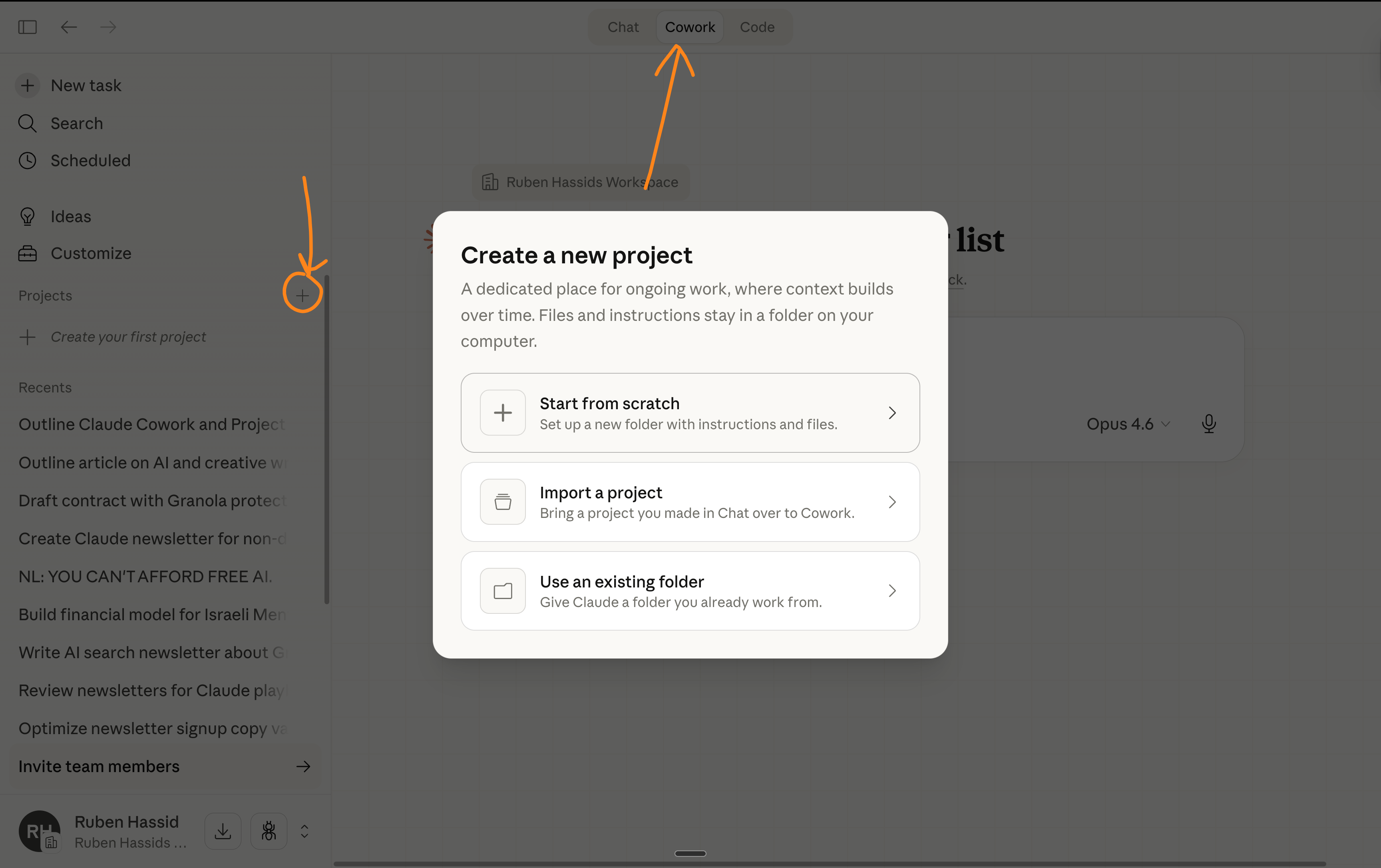This screenshot has width=1381, height=868.
Task: Open Ideas with lightbulb icon
Action: [x=70, y=216]
